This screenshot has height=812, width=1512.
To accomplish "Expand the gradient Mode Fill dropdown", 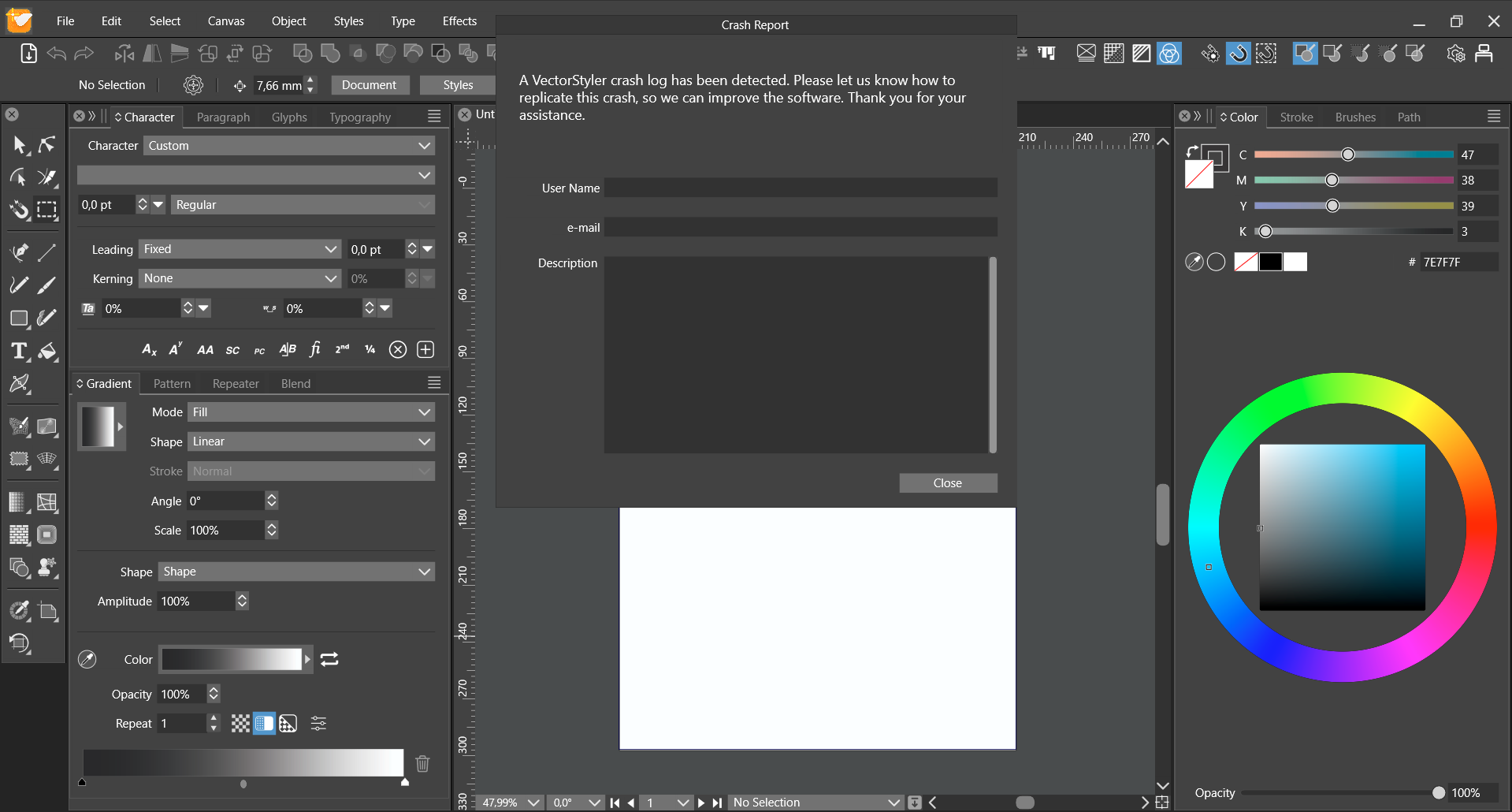I will pos(311,412).
